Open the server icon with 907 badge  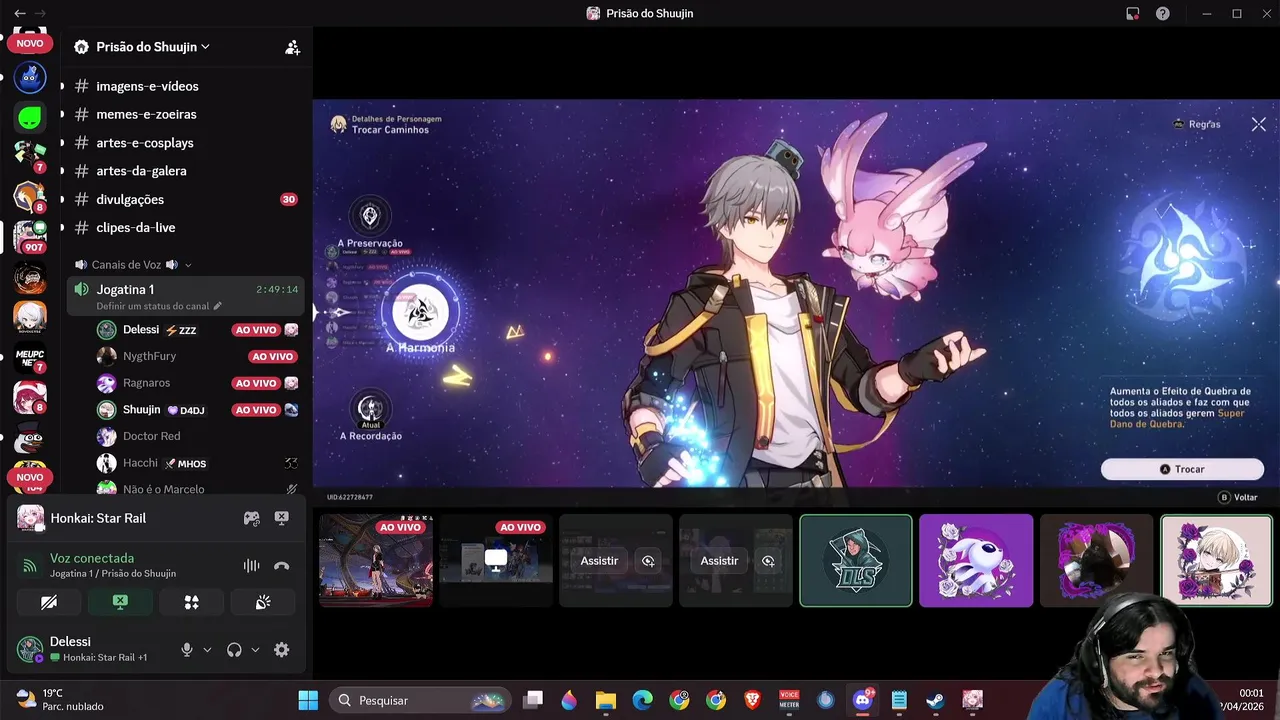pos(30,237)
